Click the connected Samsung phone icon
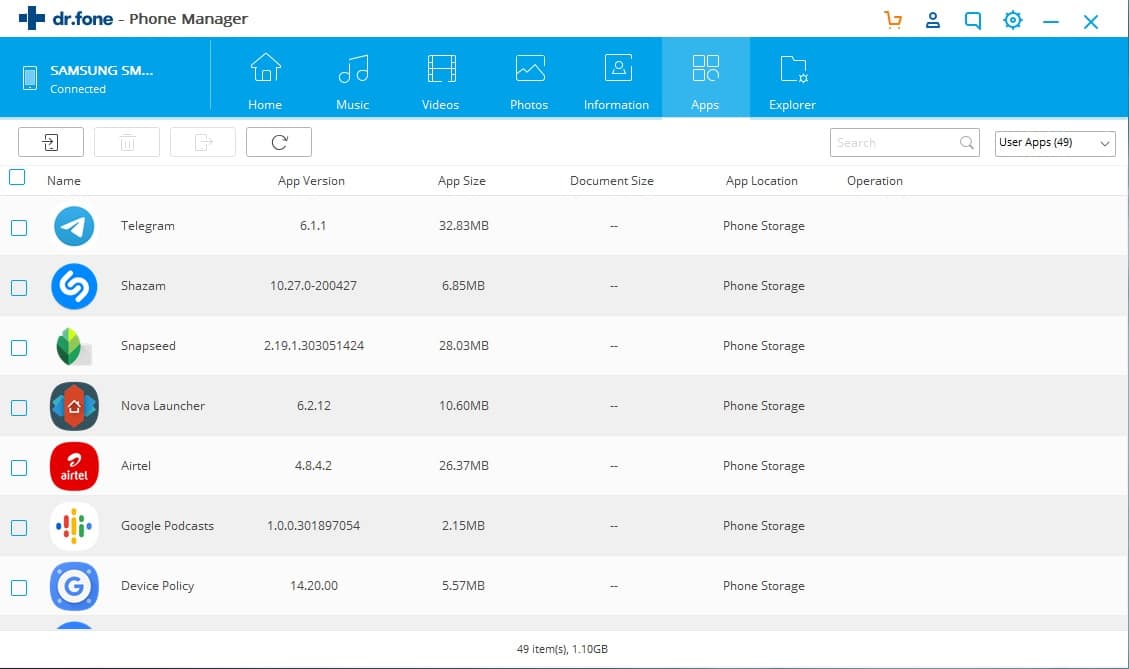1129x669 pixels. [x=30, y=78]
